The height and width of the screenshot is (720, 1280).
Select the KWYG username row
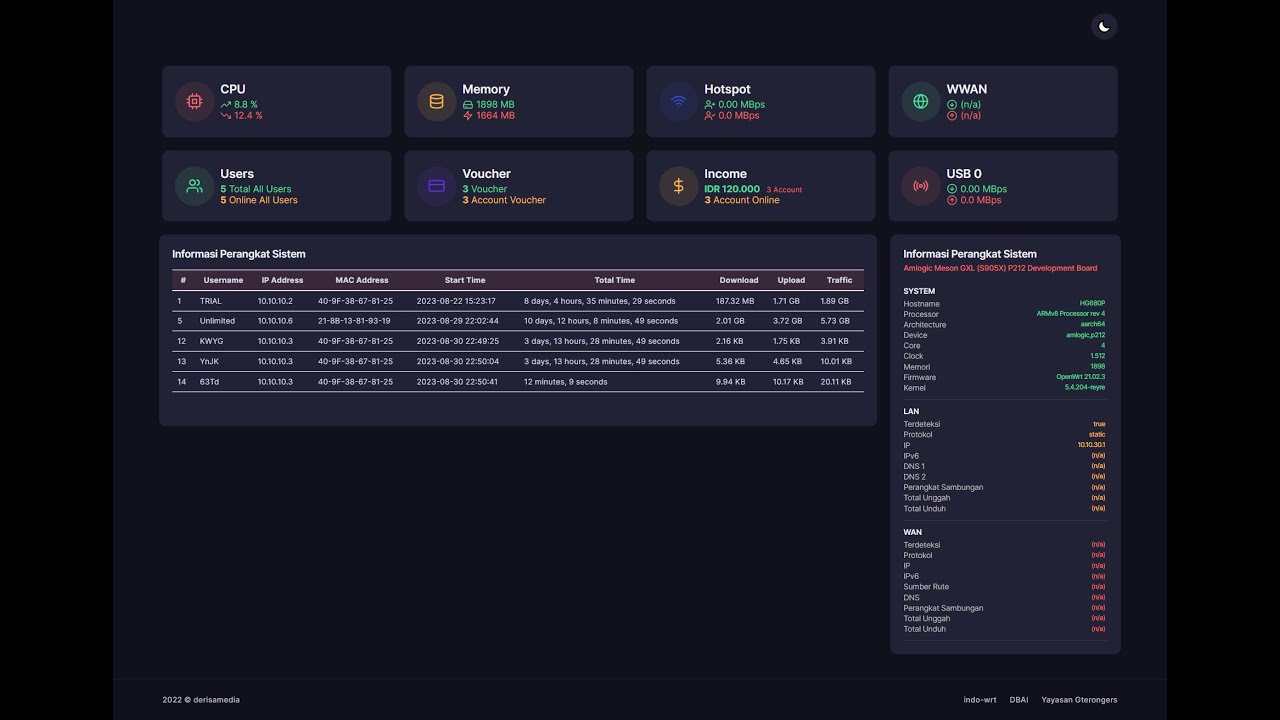[x=518, y=341]
